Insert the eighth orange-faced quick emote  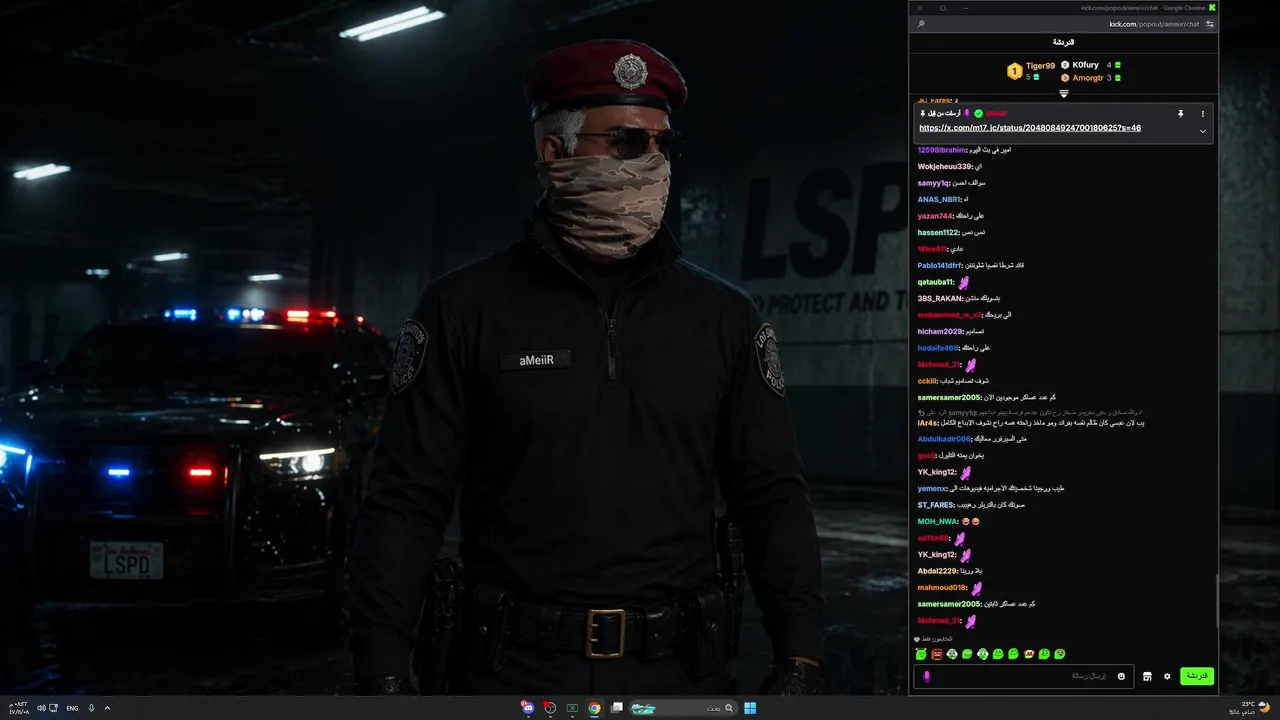[1029, 654]
